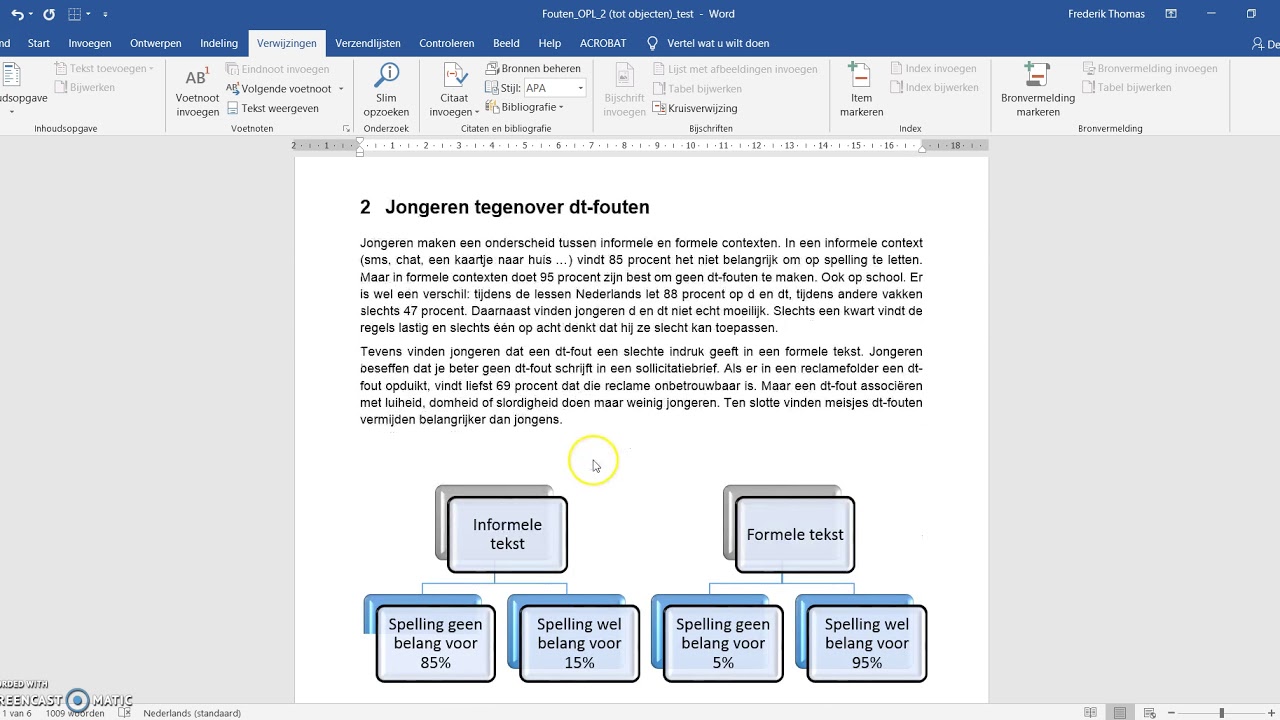Click the lightbulb Vertel wat u wilt doen
The image size is (1280, 720).
coord(653,43)
